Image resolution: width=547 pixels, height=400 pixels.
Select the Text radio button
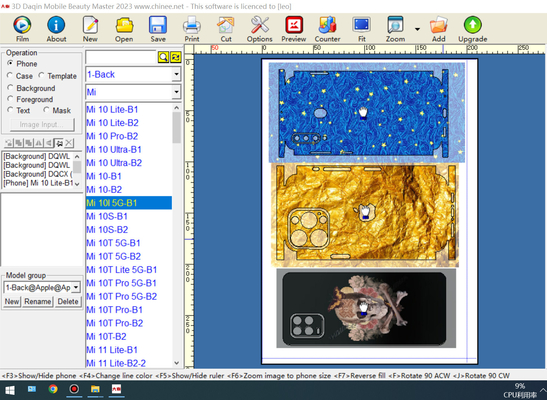coord(10,110)
